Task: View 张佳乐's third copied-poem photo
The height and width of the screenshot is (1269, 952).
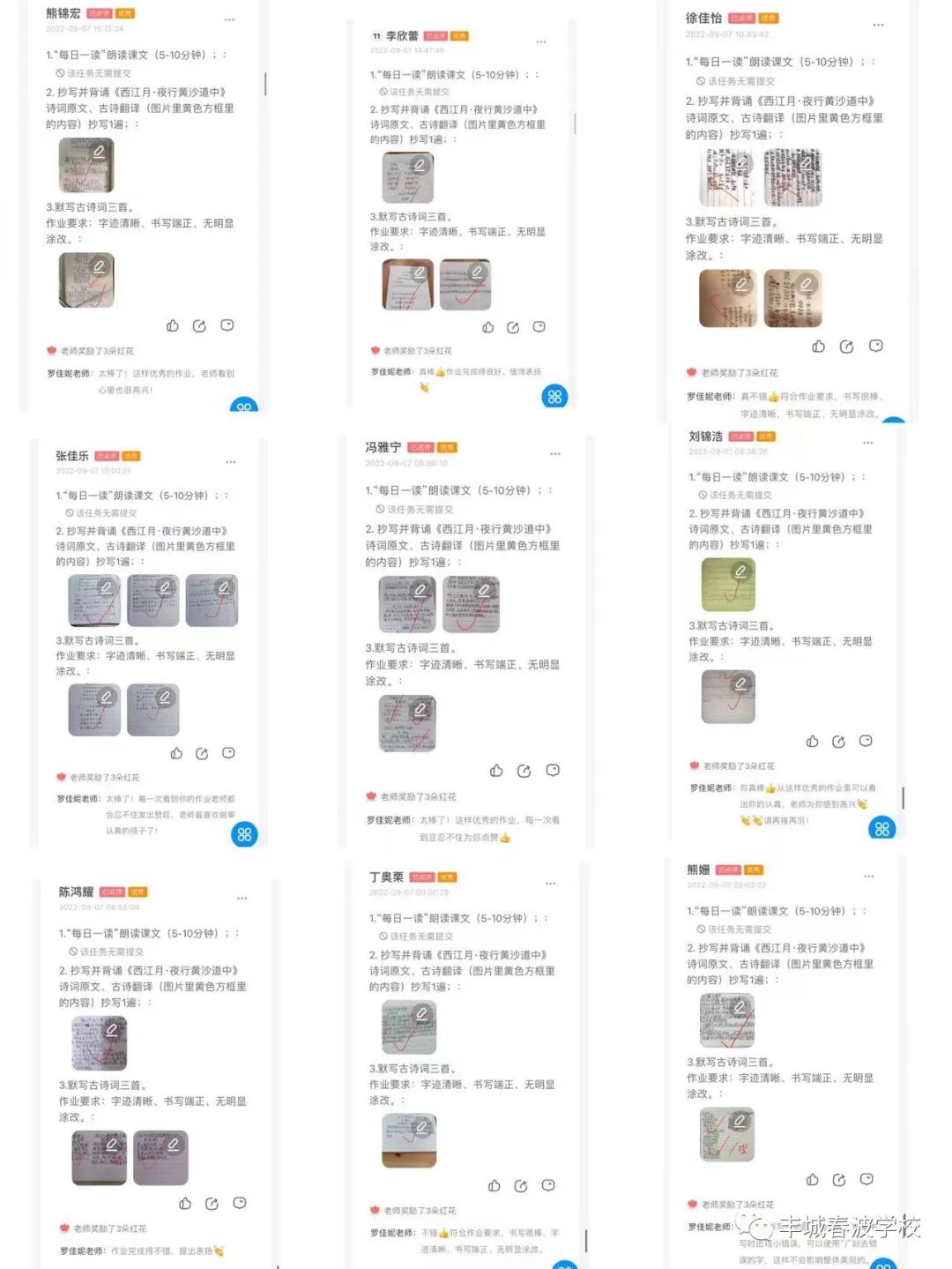Action: point(212,601)
